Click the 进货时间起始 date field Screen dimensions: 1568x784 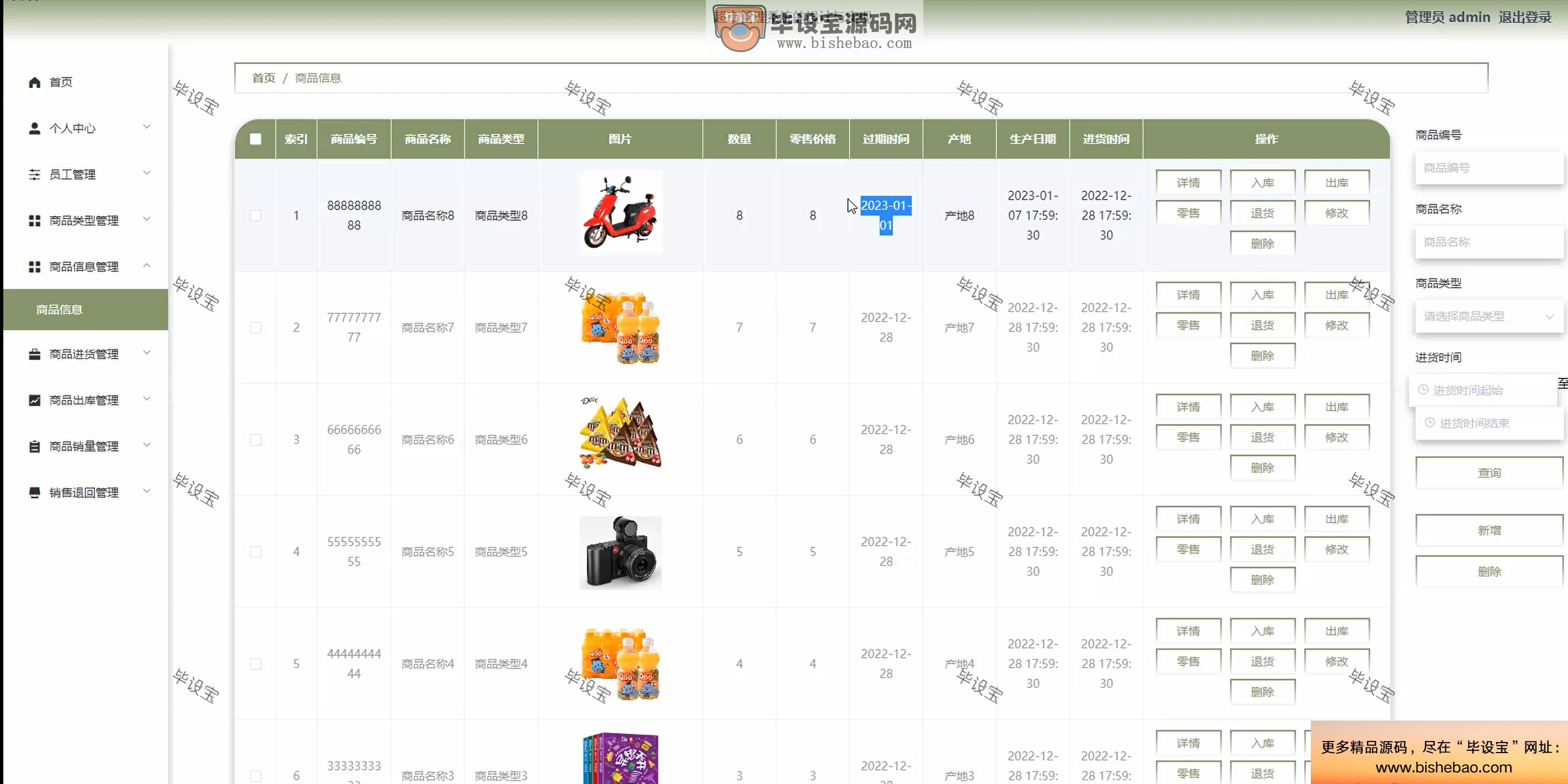1483,390
